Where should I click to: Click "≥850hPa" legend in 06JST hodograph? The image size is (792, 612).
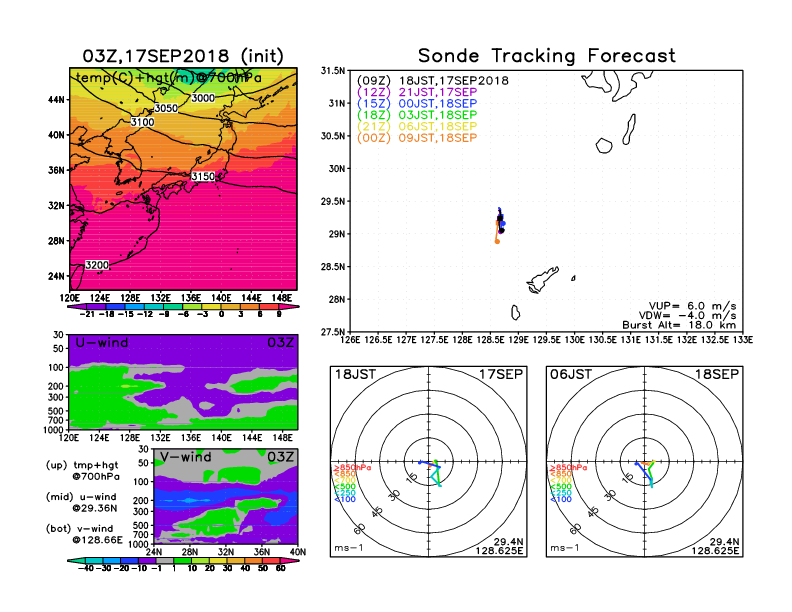568,468
